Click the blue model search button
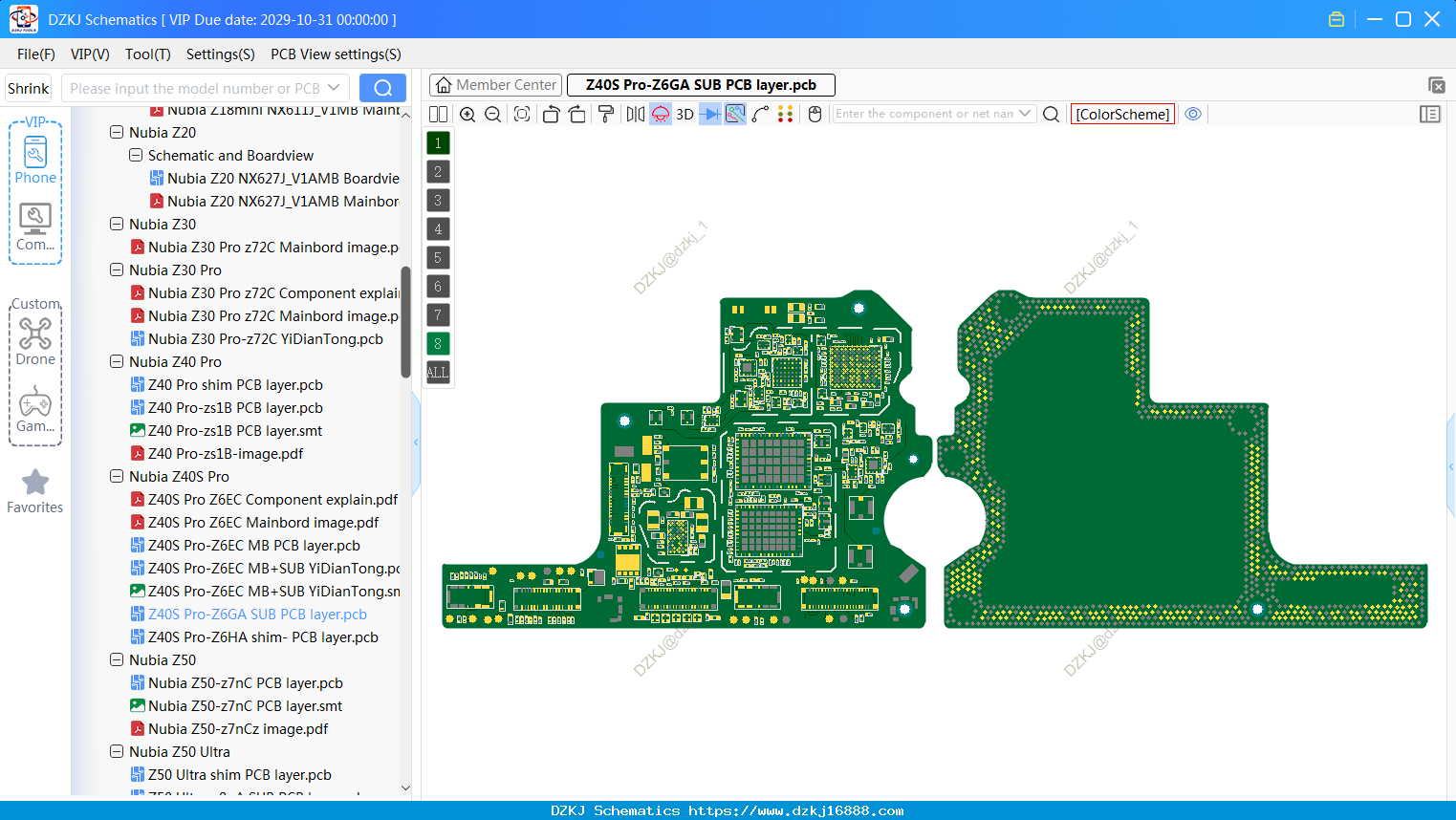1456x820 pixels. [382, 88]
